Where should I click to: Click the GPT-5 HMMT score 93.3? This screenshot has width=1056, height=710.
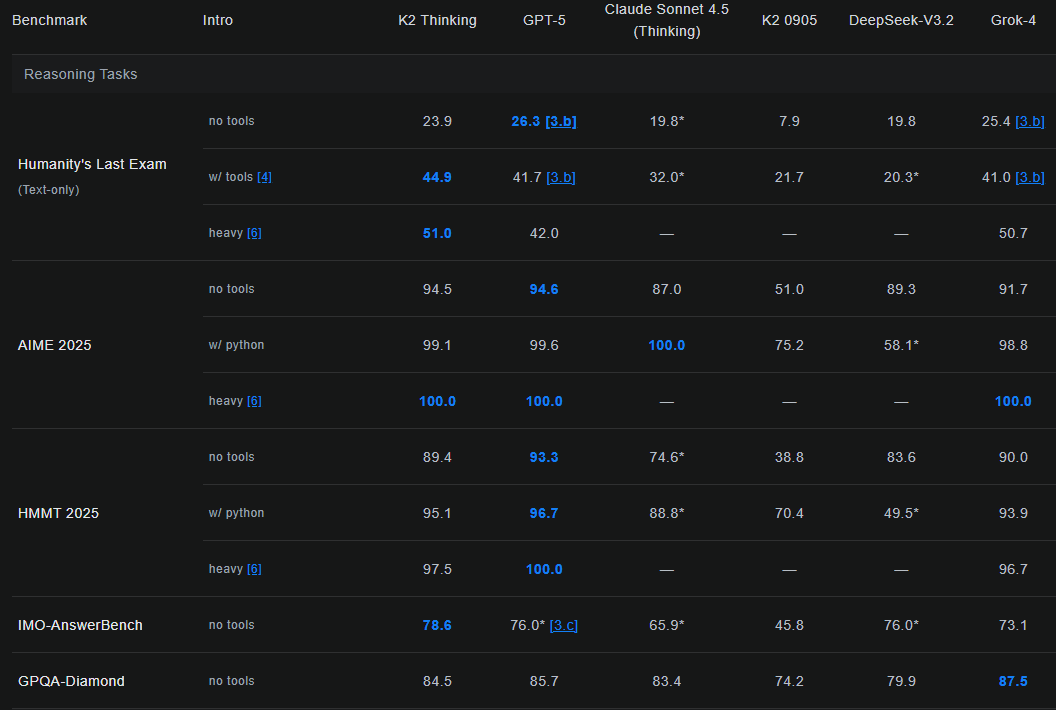[544, 457]
